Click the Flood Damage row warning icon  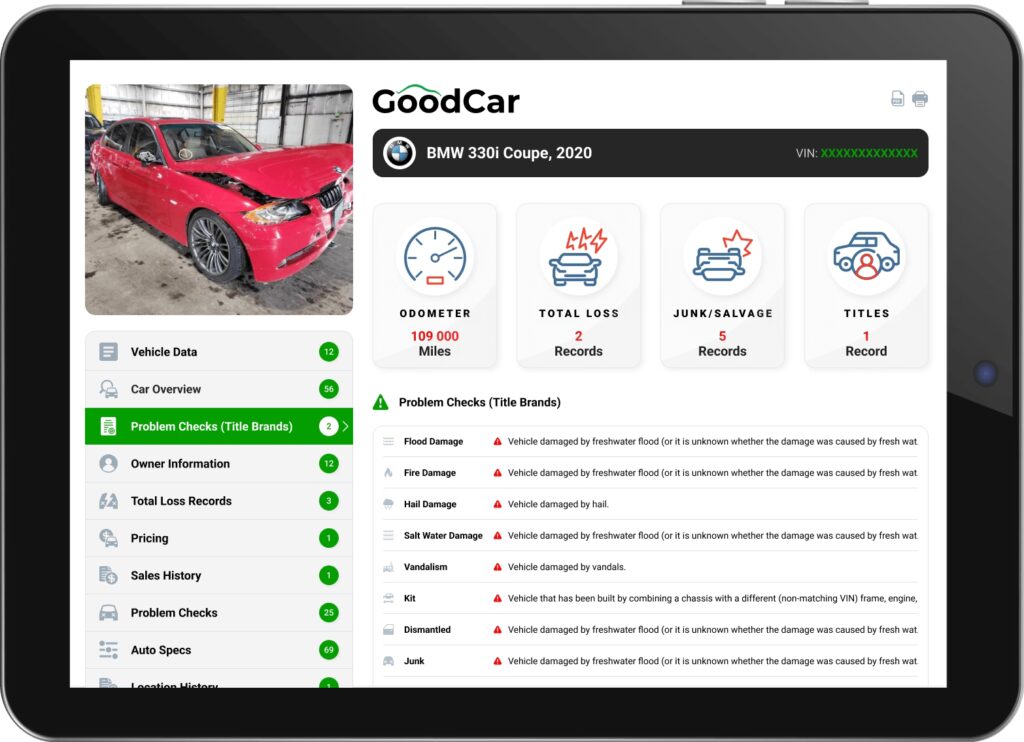coord(497,441)
